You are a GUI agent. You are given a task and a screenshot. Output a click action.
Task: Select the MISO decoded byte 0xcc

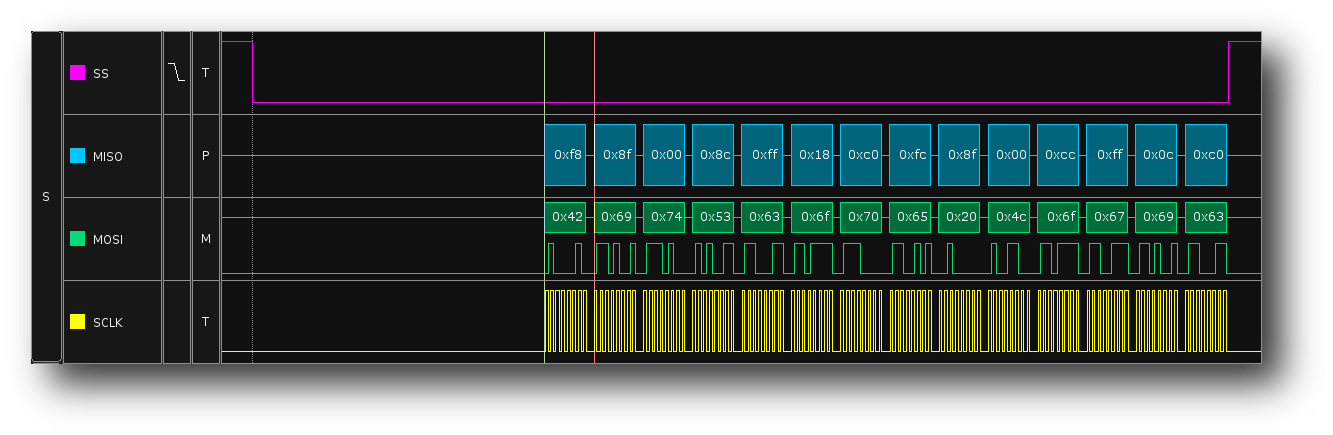pos(1058,155)
